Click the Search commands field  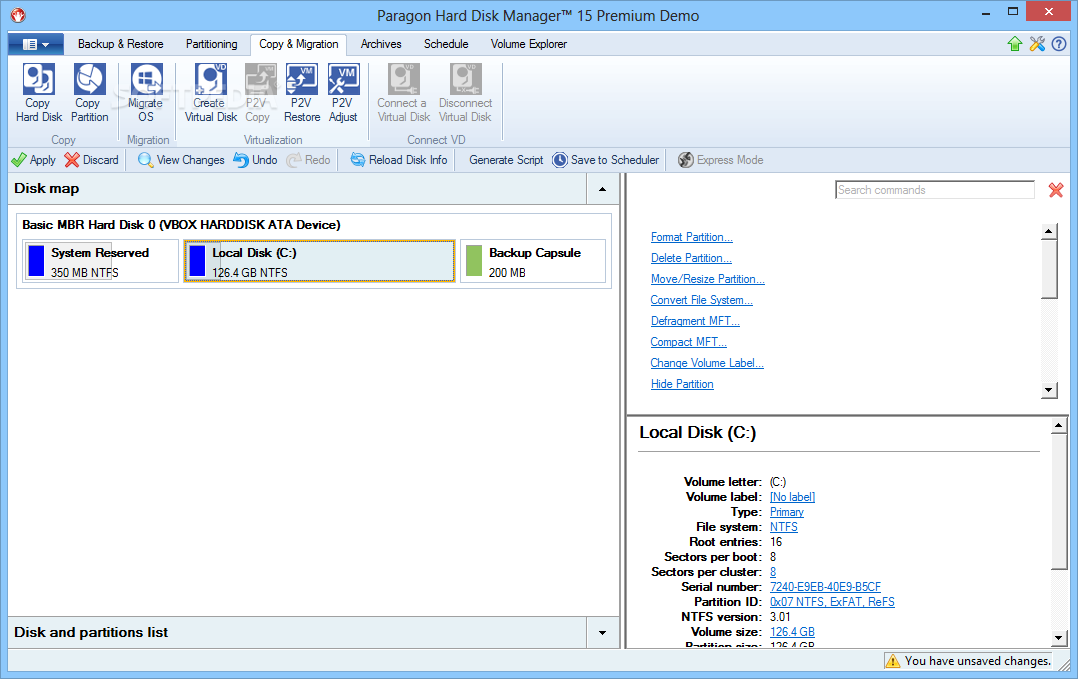(934, 190)
